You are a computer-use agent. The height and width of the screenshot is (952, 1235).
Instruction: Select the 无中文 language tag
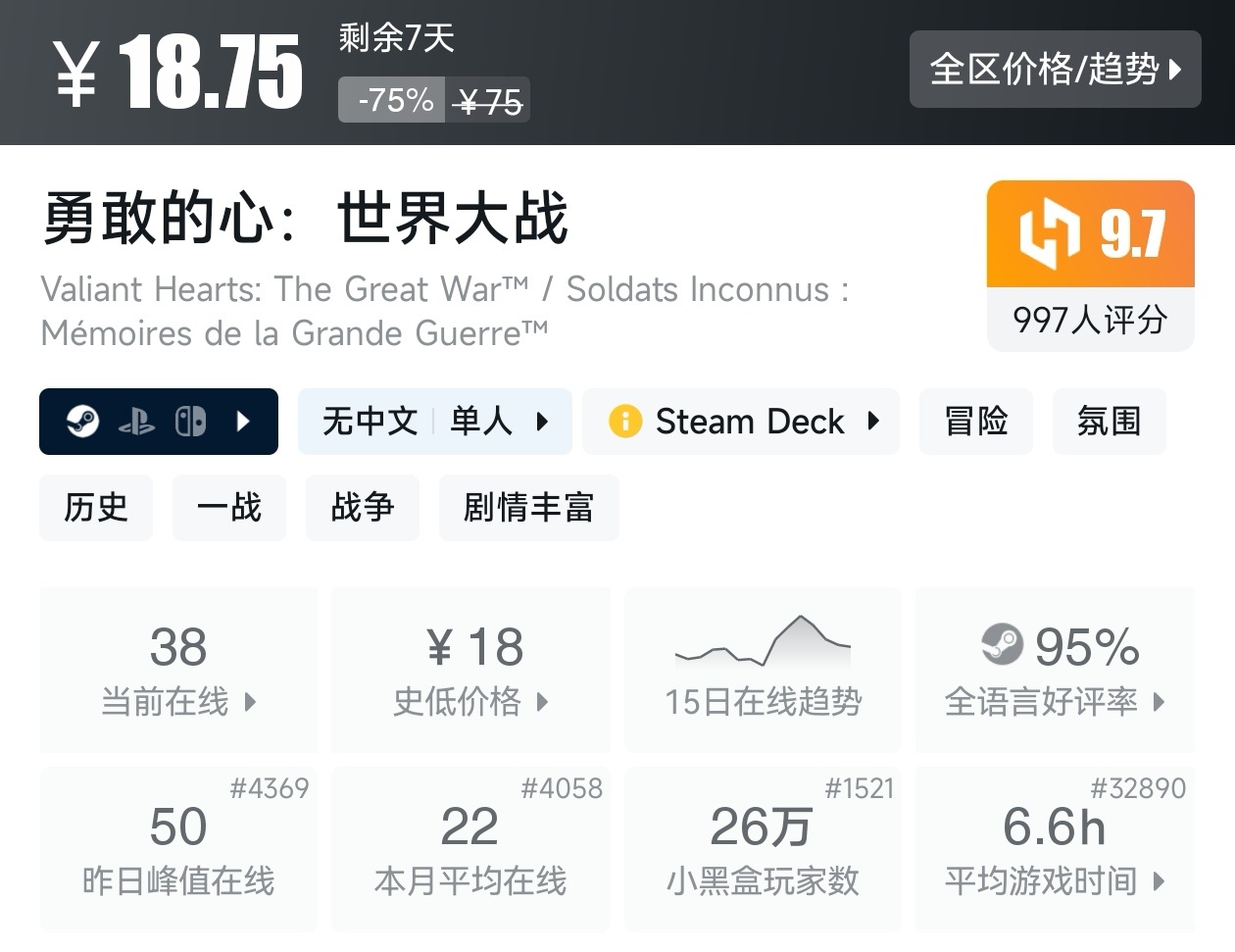[370, 422]
